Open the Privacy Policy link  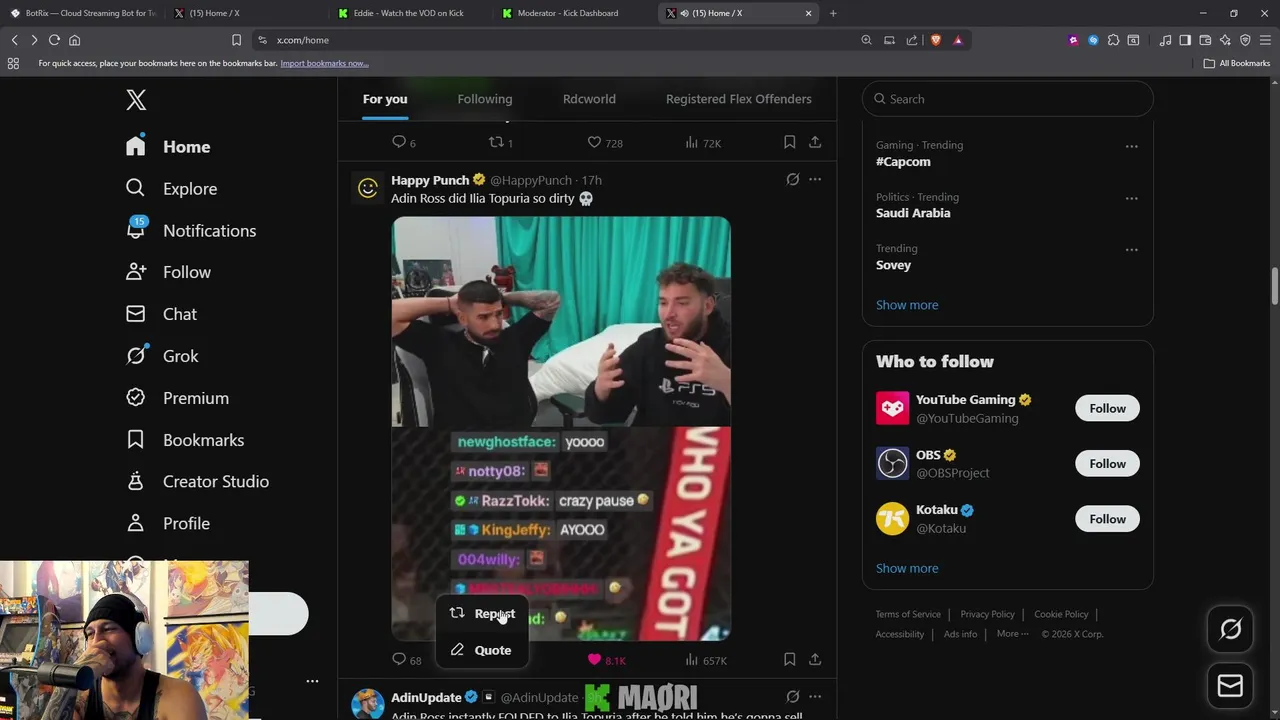[x=987, y=614]
